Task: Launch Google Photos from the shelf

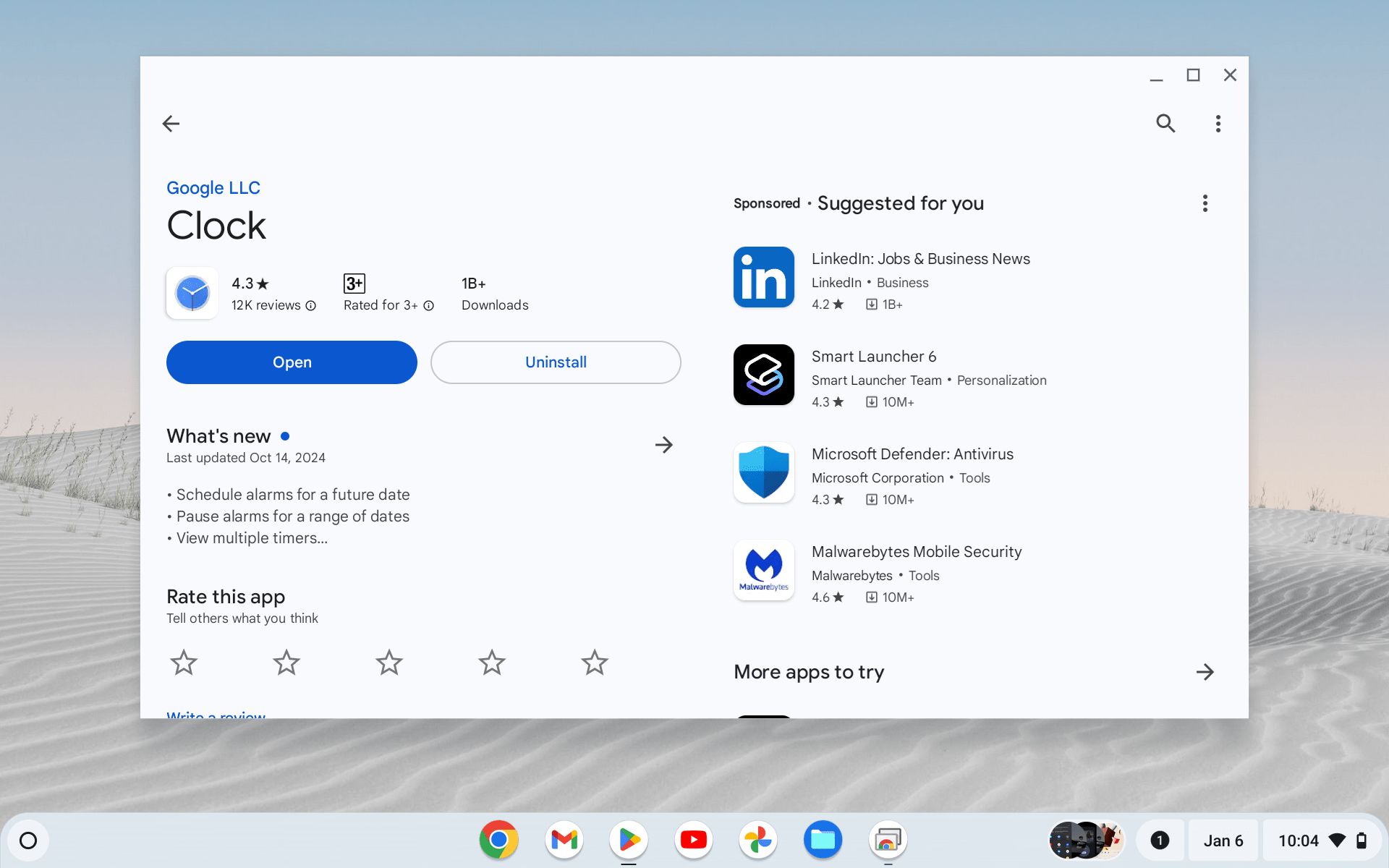Action: [758, 840]
